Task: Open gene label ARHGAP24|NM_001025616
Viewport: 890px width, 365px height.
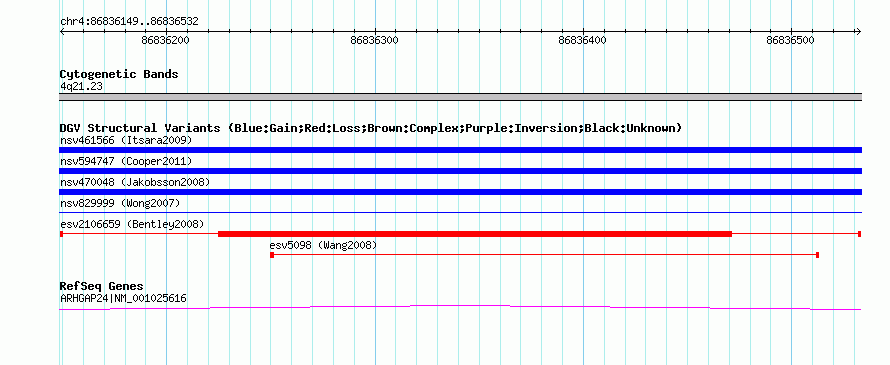Action: [123, 298]
